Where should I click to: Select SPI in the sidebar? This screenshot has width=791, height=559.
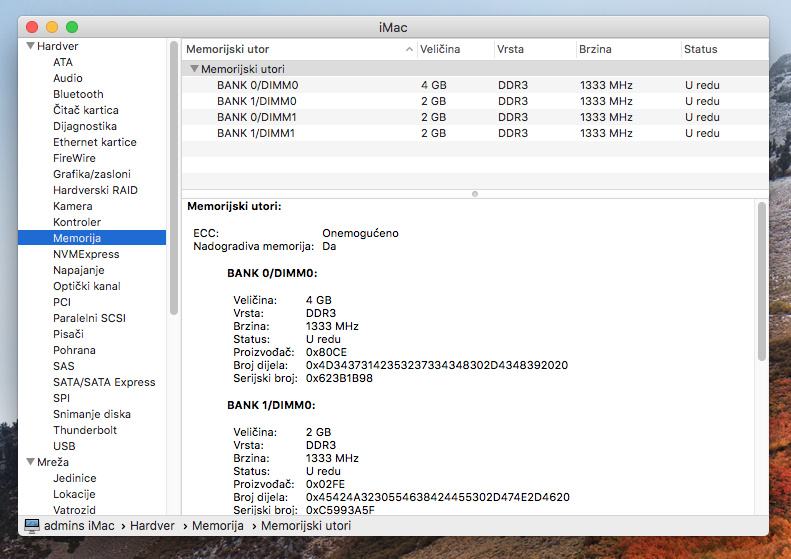[x=62, y=398]
